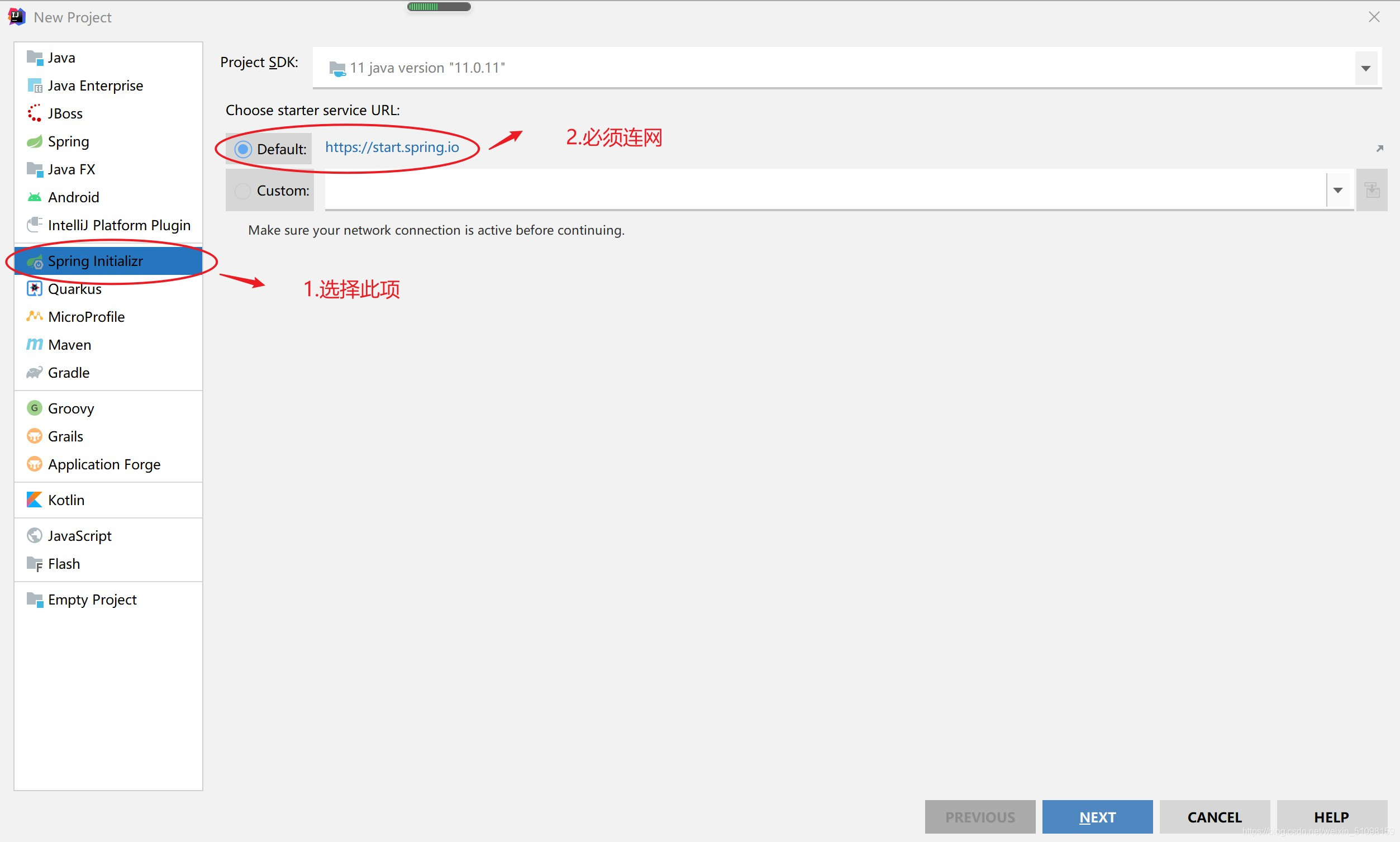
Task: Select the Java folder icon
Action: coord(35,58)
